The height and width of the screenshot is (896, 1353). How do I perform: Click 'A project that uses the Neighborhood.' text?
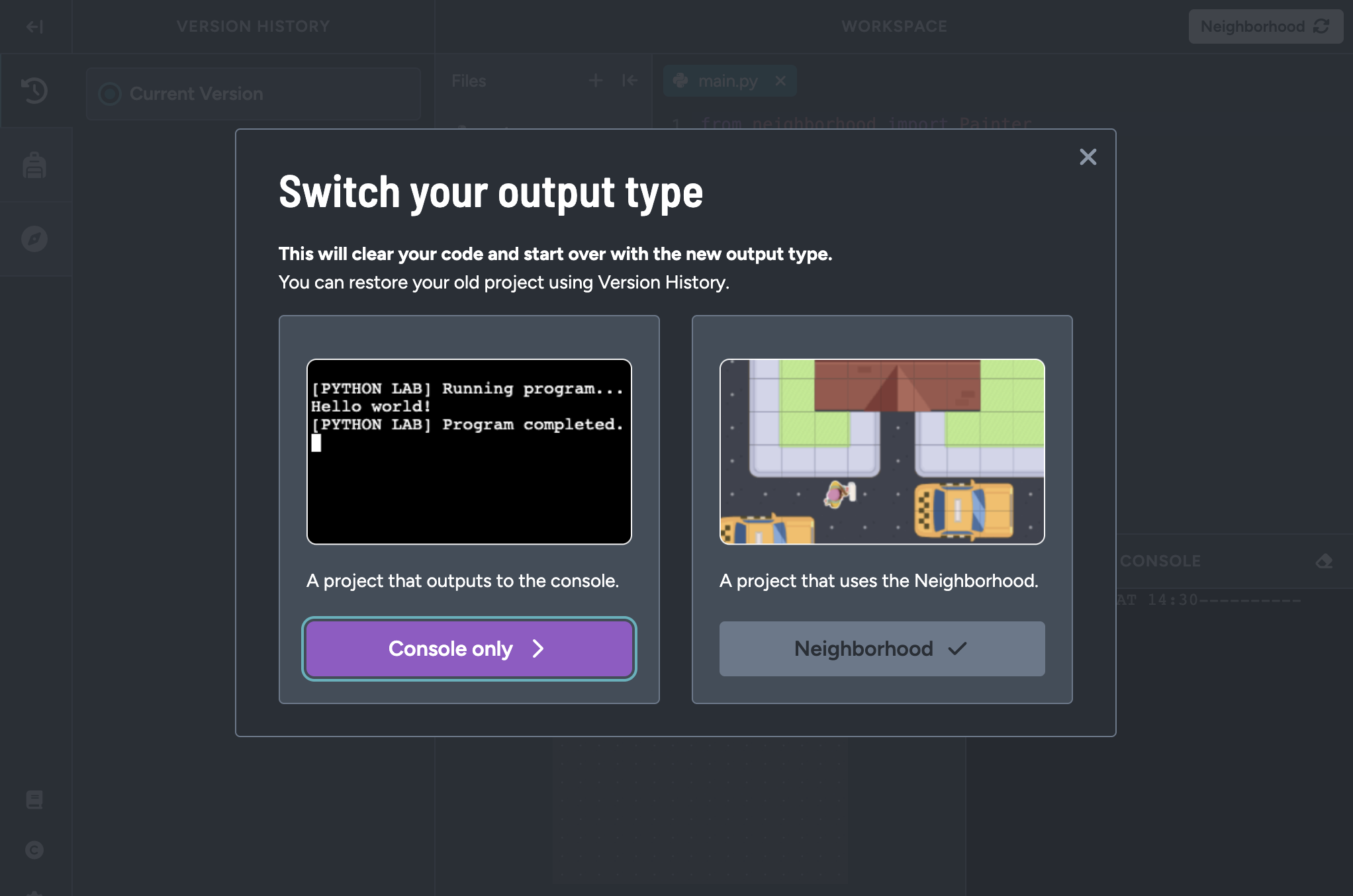(879, 581)
